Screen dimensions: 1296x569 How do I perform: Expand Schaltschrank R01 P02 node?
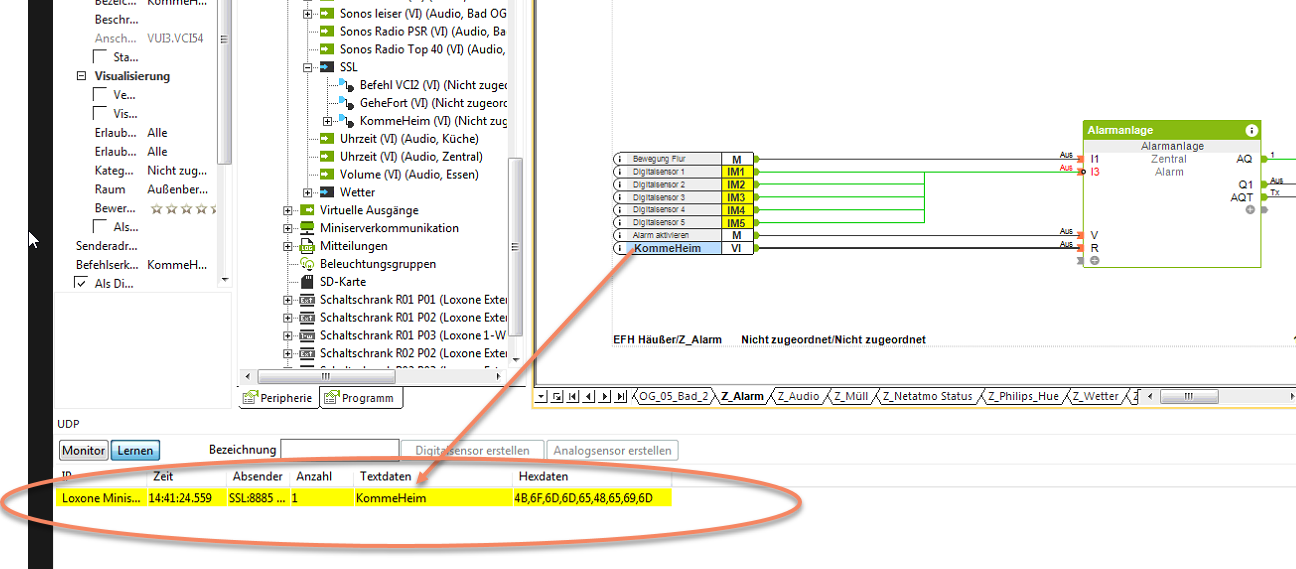point(288,318)
